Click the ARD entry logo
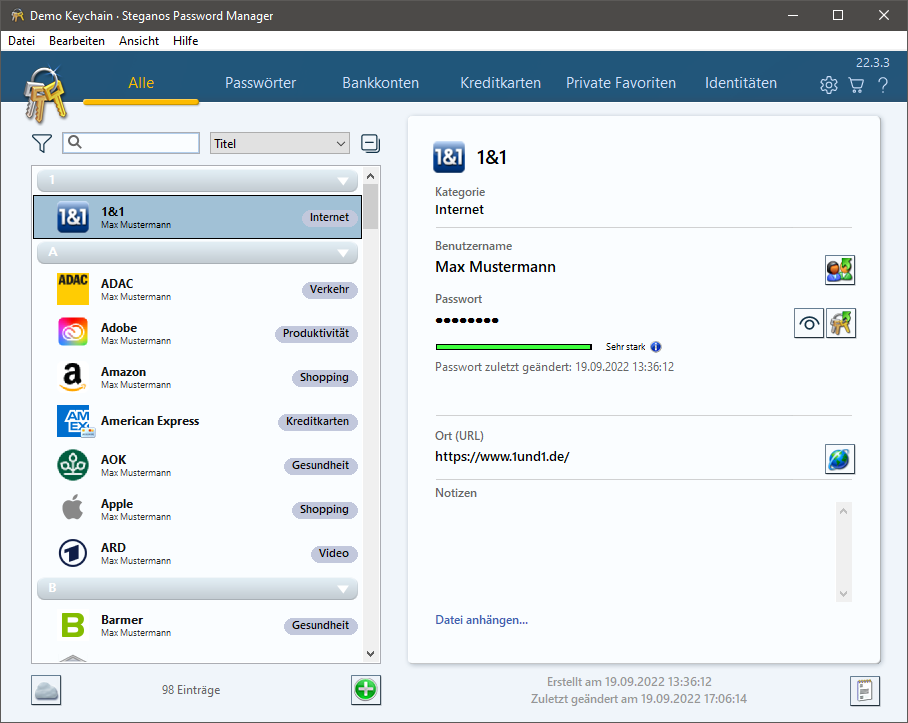Screen dimensions: 908x723 (x=73, y=553)
